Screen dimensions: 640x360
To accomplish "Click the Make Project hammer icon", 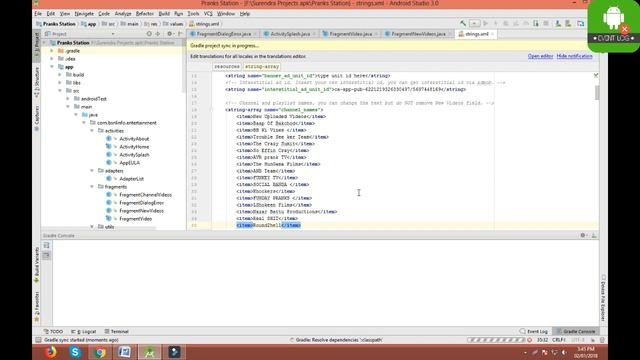I will (x=463, y=24).
